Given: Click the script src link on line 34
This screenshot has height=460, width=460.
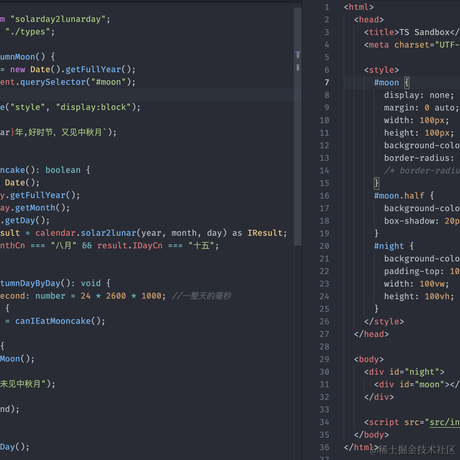Looking at the screenshot, I should point(444,422).
